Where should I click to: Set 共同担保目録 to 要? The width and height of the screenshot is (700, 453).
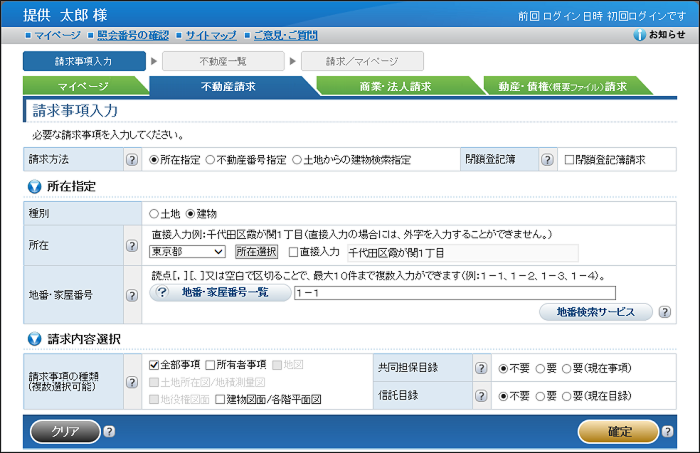540,369
